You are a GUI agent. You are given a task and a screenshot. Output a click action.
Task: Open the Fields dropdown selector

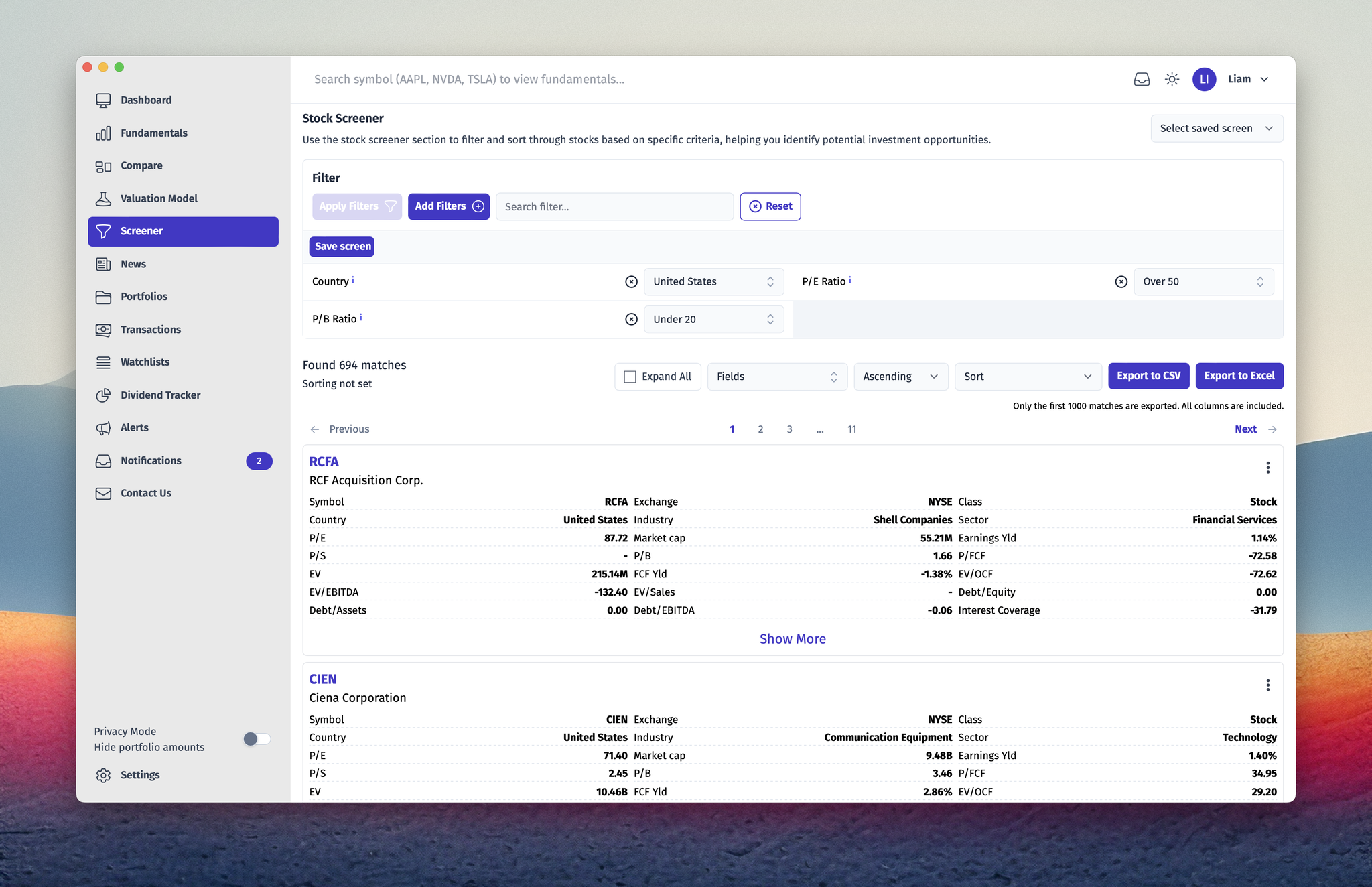775,376
